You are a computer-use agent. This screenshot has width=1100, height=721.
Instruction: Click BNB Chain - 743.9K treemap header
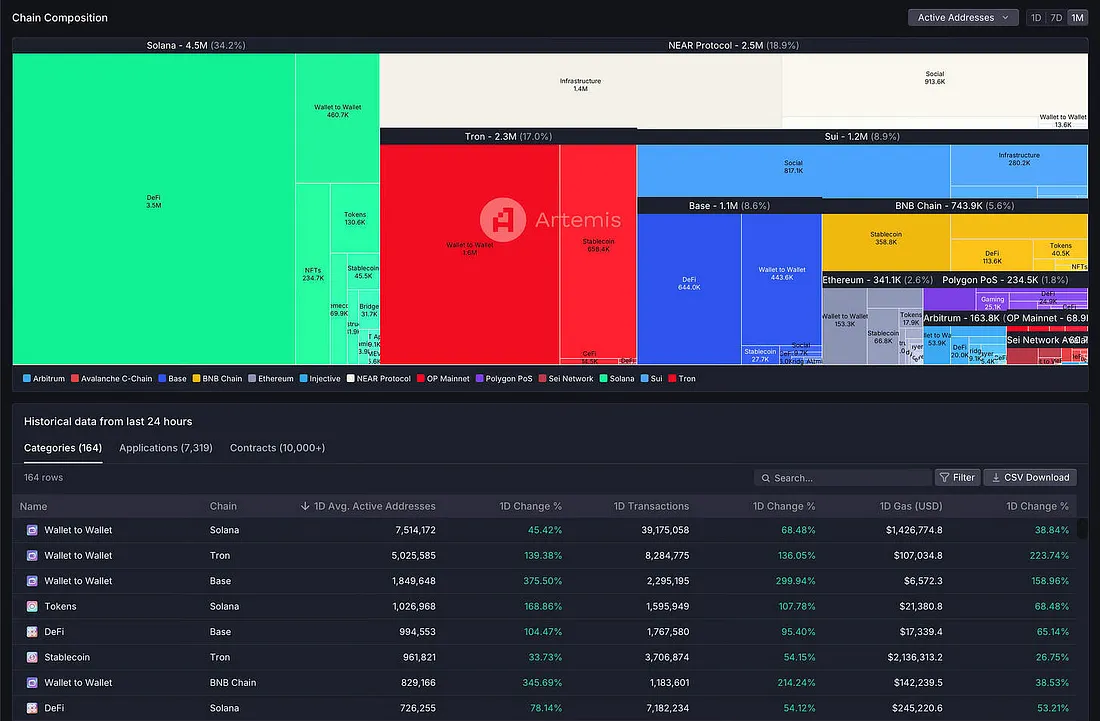[x=955, y=206]
